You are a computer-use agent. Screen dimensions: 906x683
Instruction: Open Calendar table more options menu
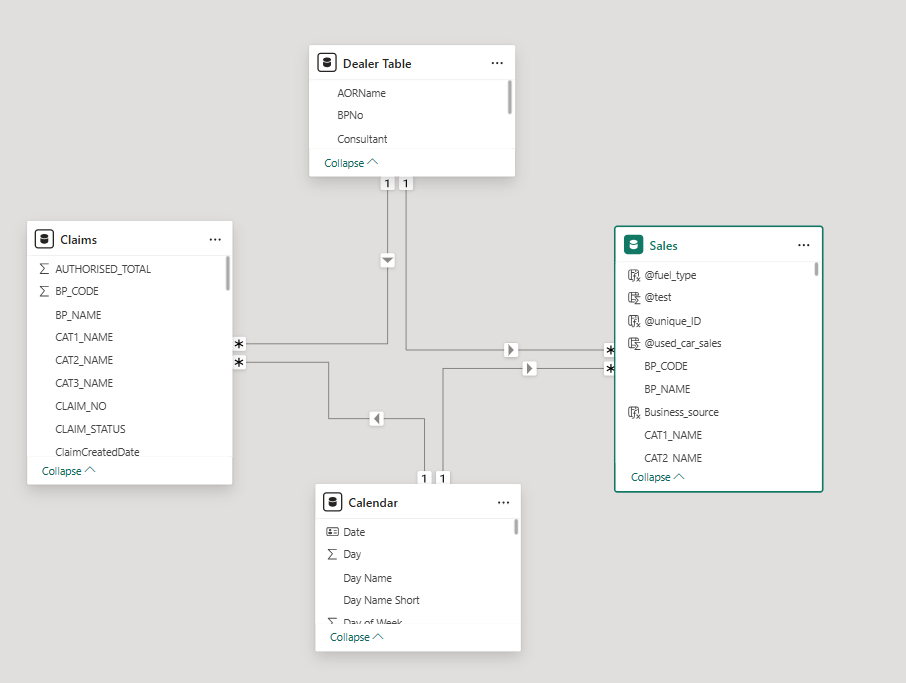(503, 502)
